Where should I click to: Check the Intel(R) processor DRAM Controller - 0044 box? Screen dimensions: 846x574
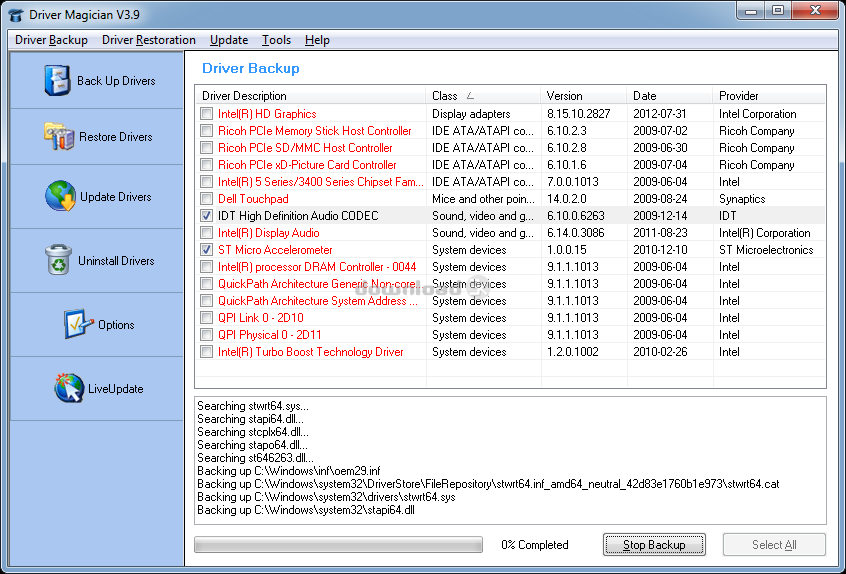coord(206,266)
